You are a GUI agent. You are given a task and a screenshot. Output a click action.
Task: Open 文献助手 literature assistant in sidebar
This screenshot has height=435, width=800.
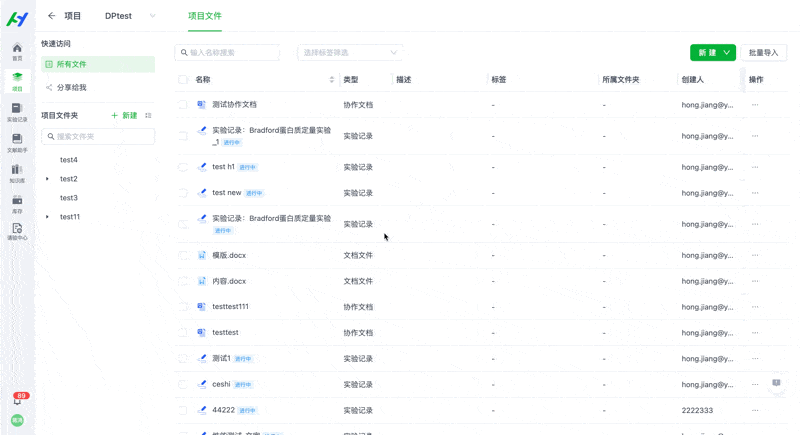pyautogui.click(x=17, y=143)
